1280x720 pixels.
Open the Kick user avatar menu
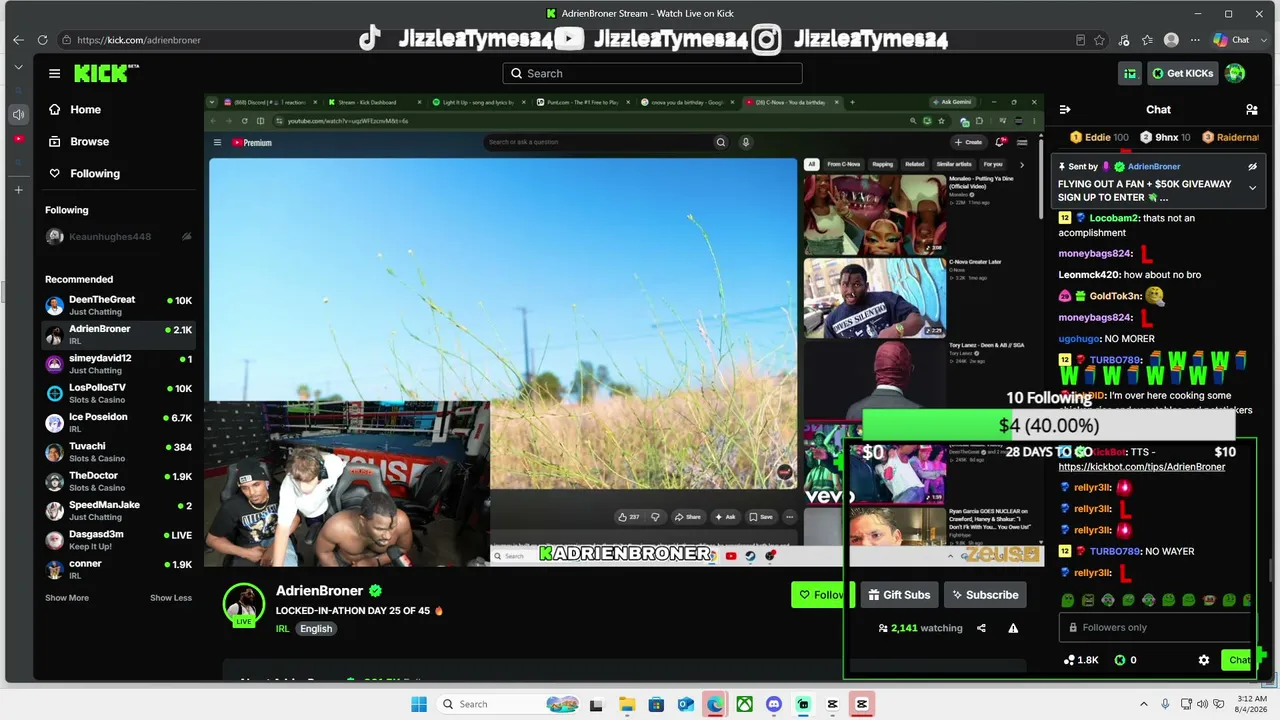click(x=1235, y=73)
